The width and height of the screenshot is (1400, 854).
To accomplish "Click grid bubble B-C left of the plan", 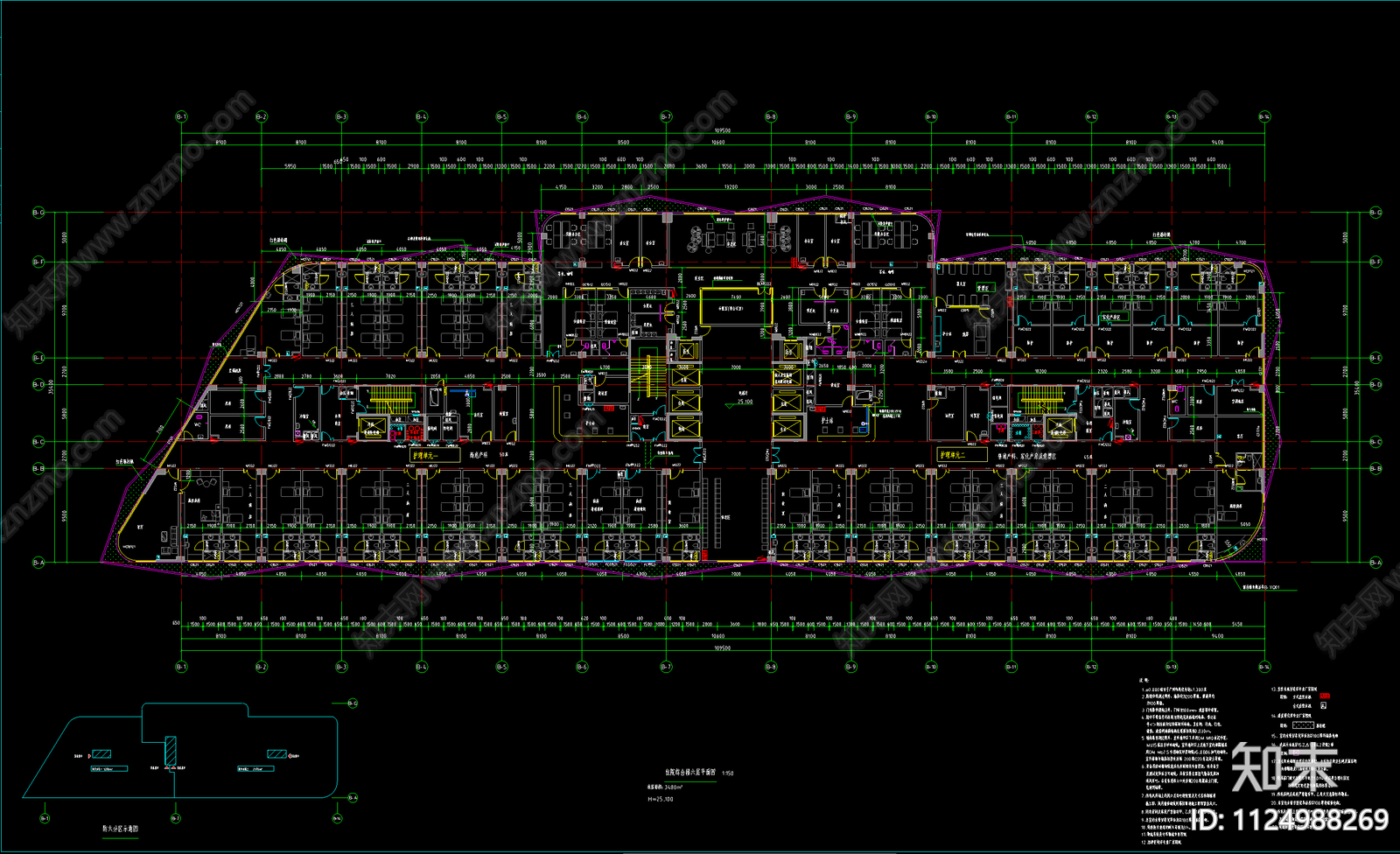I will point(38,442).
